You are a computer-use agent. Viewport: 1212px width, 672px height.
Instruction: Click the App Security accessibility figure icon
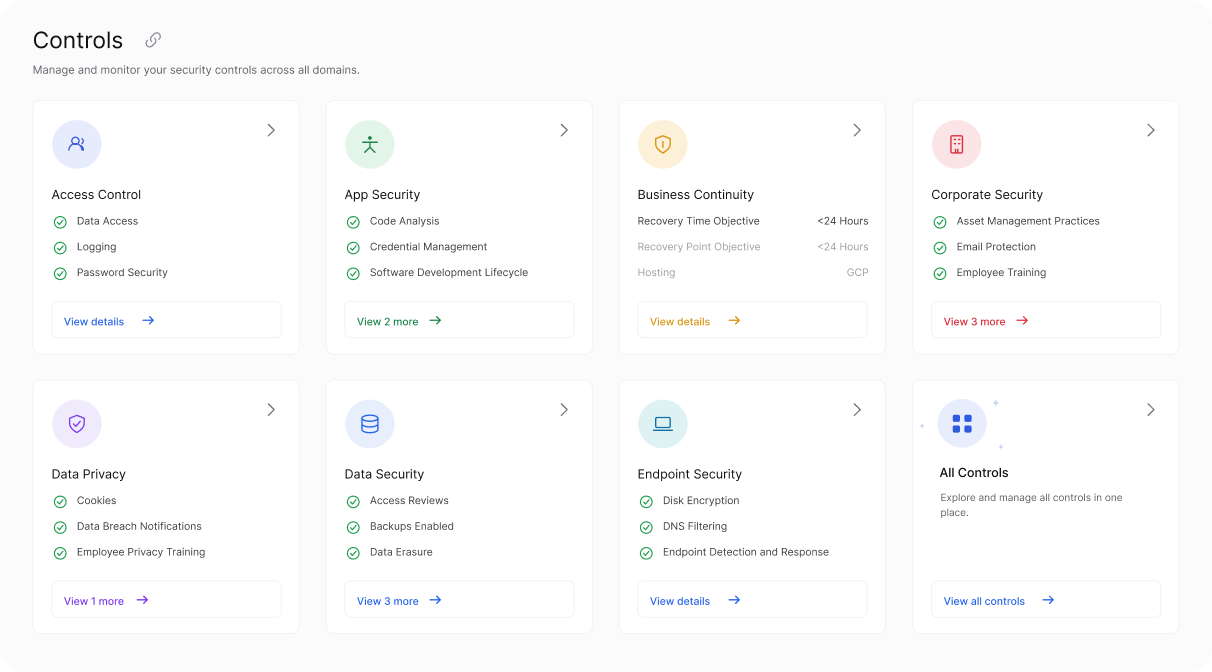click(x=370, y=144)
